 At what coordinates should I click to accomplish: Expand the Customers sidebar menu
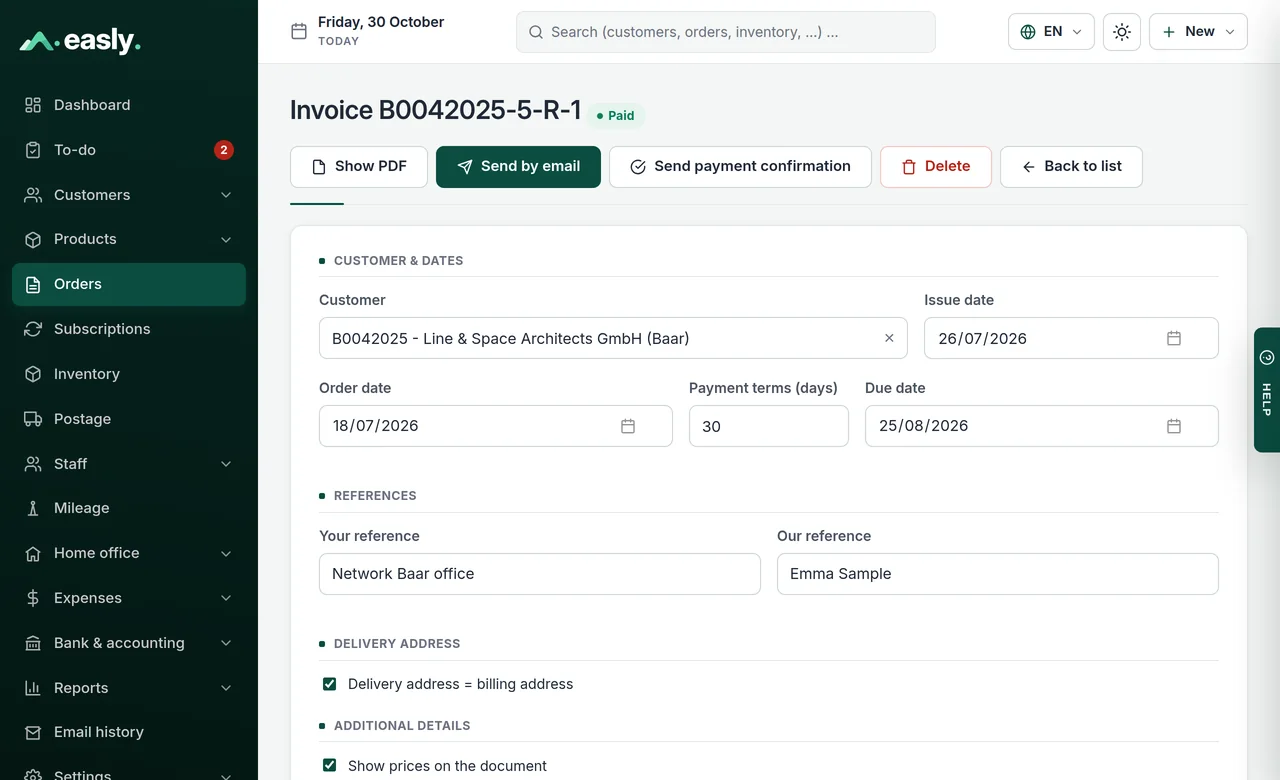click(129, 195)
